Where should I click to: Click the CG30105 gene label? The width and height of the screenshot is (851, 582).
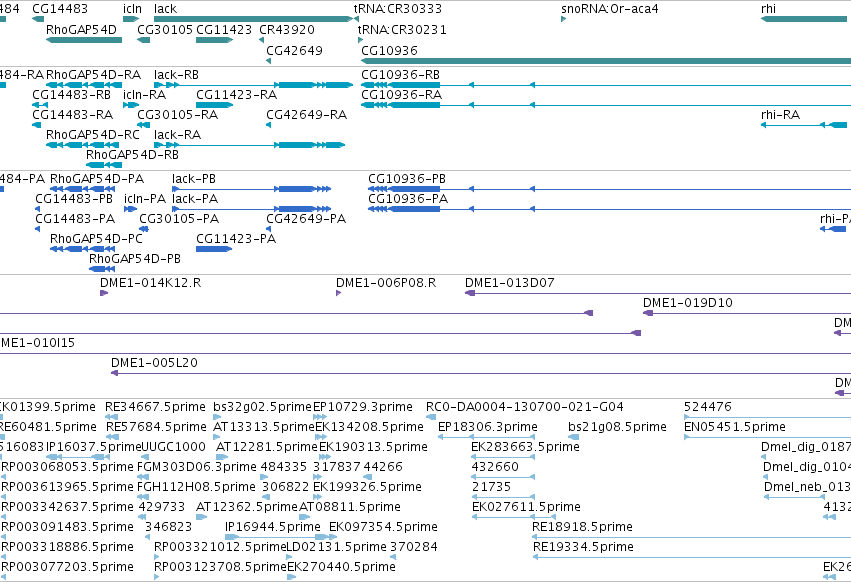click(165, 30)
